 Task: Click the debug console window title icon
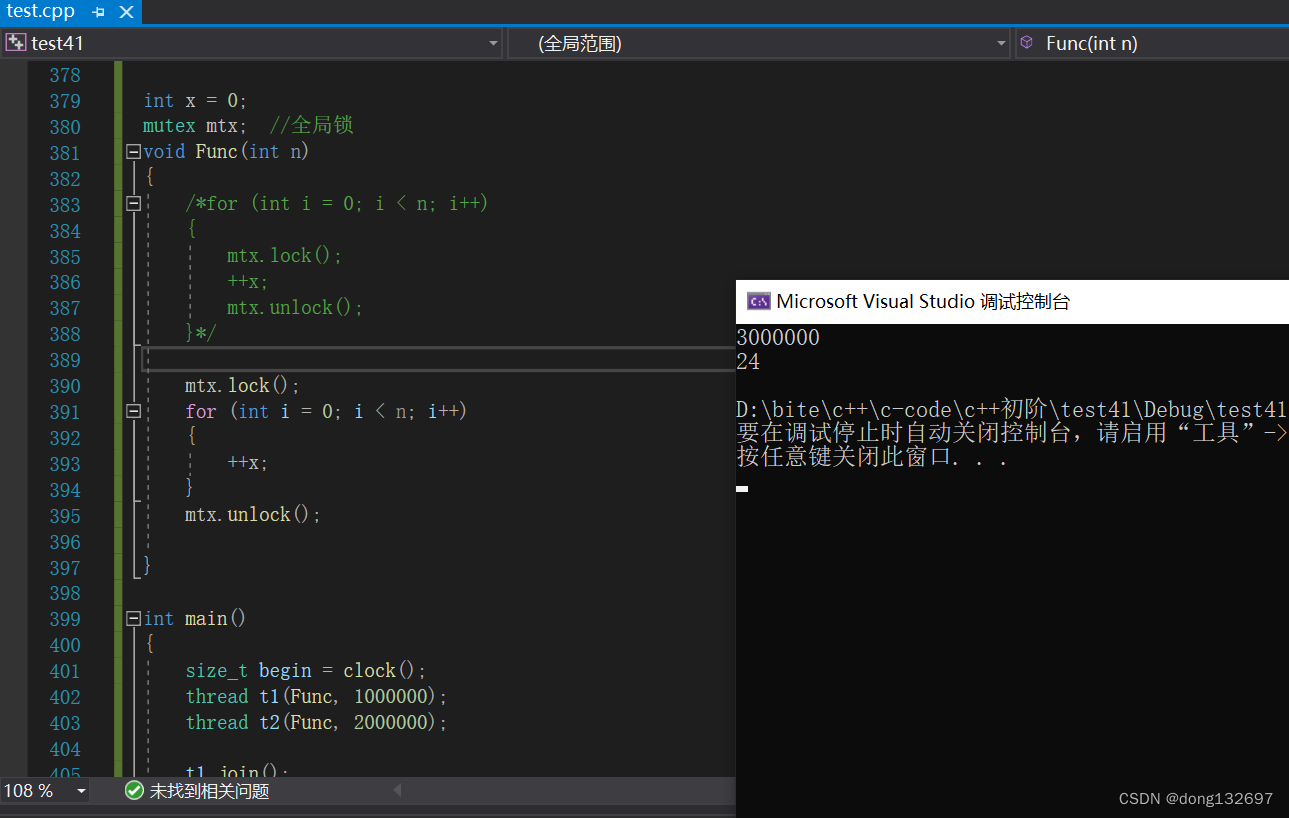pos(759,301)
